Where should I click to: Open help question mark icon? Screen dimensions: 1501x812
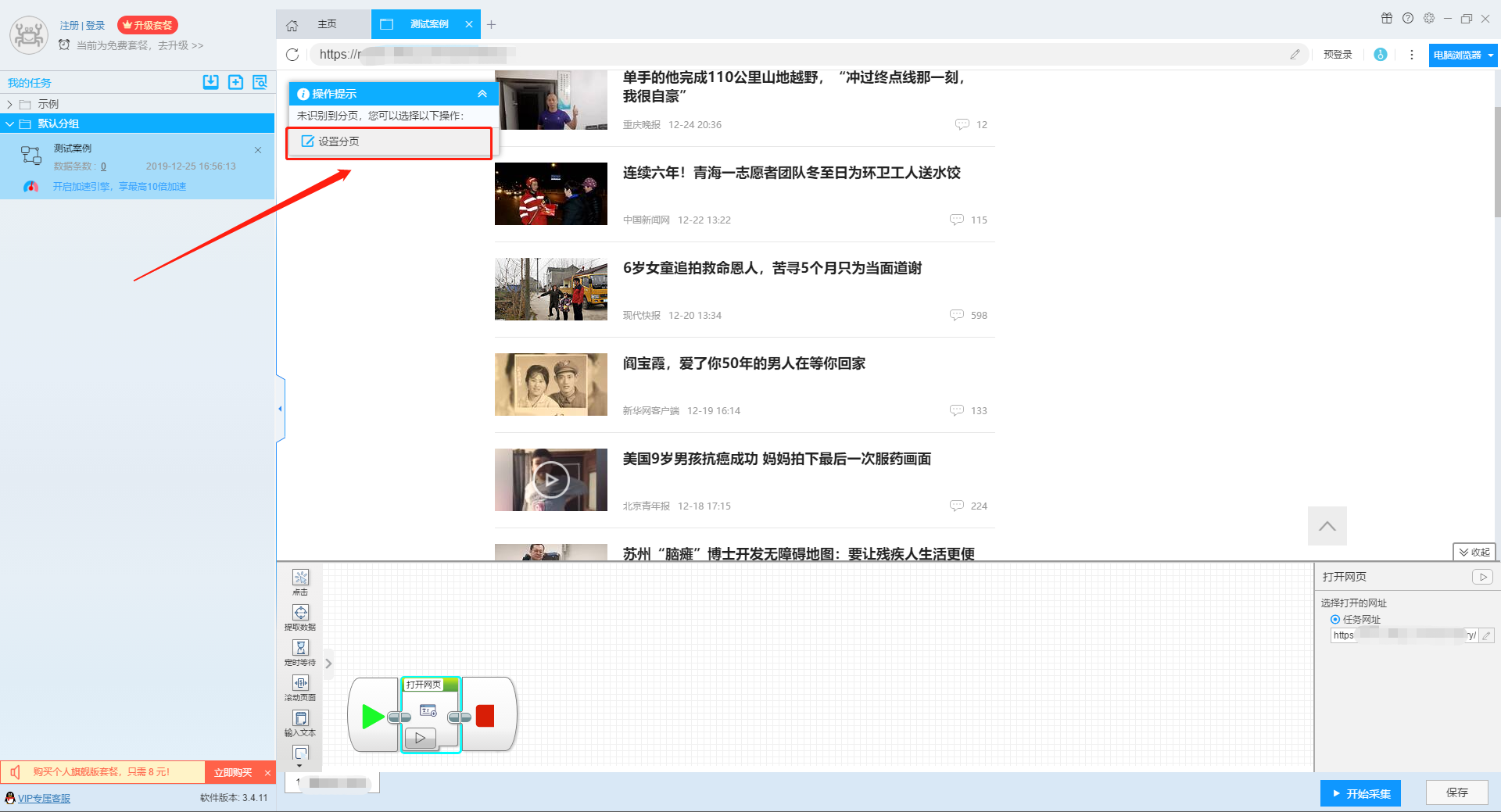click(1408, 18)
